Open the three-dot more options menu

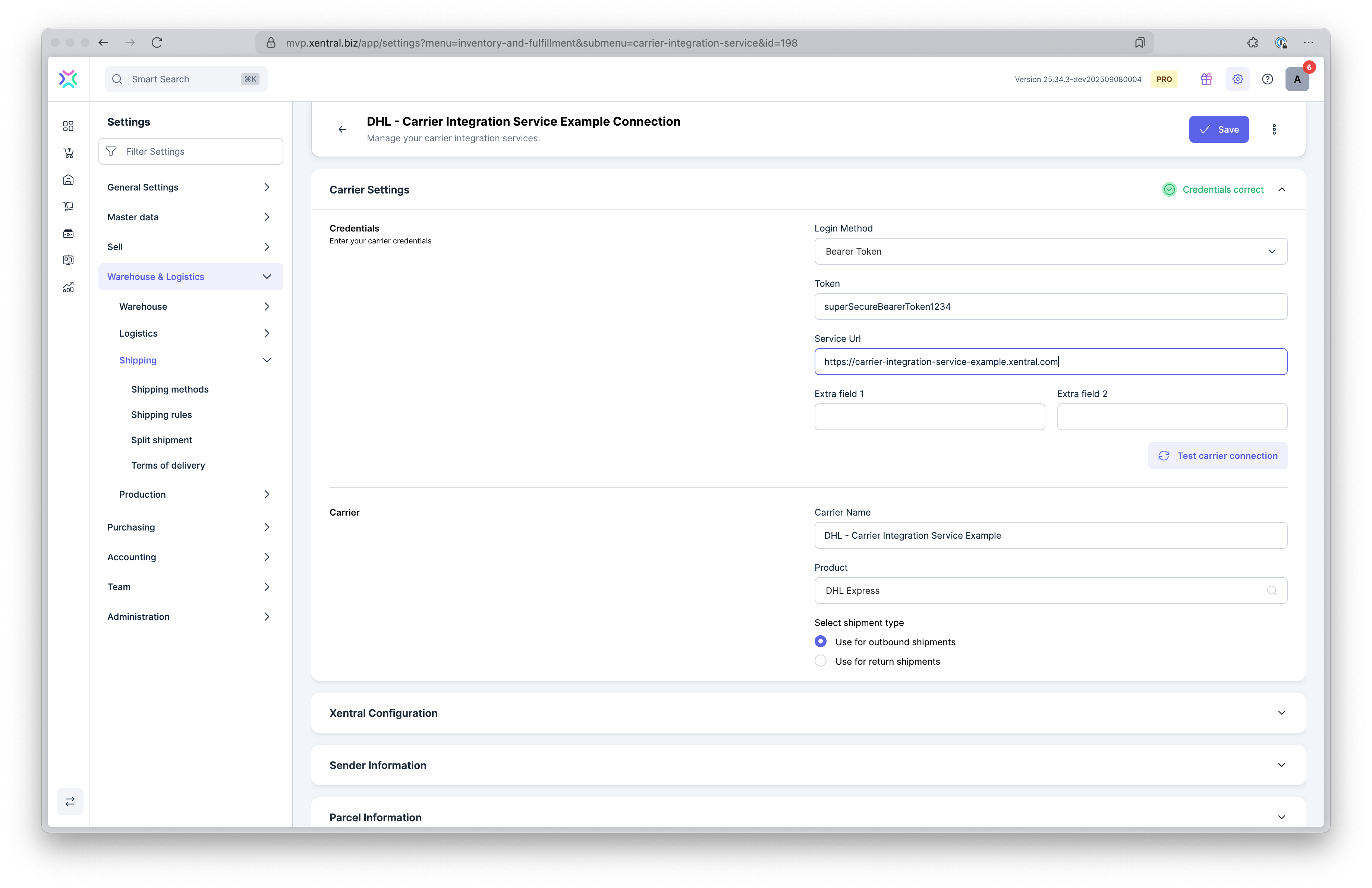tap(1274, 129)
